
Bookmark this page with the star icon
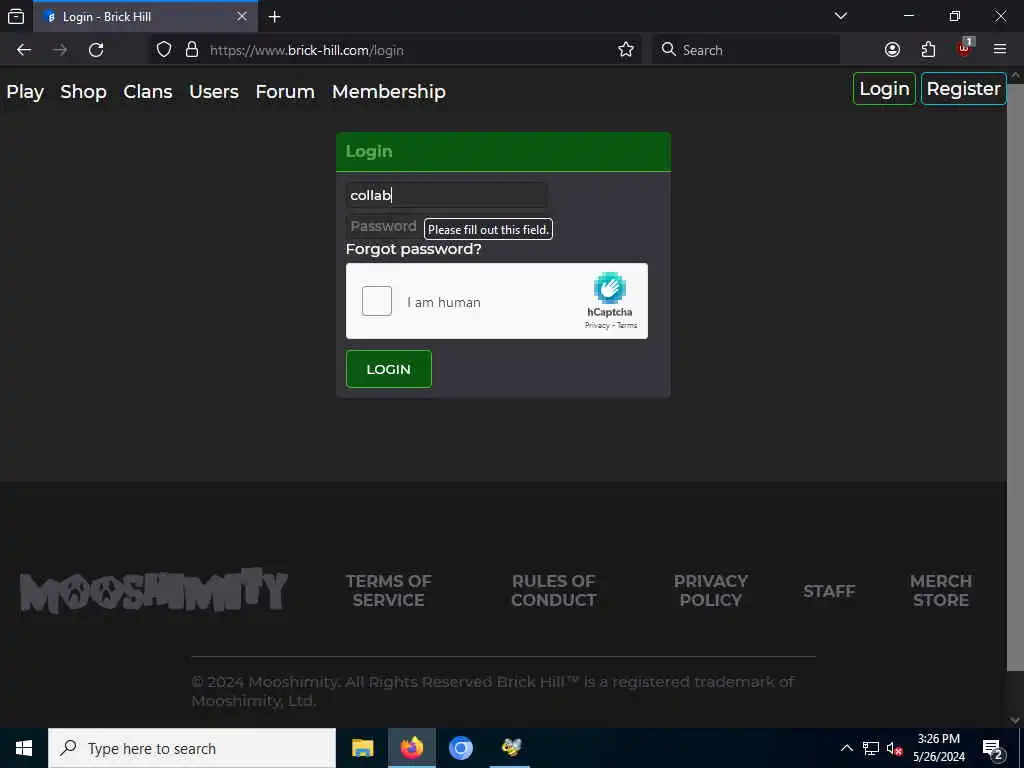[626, 50]
